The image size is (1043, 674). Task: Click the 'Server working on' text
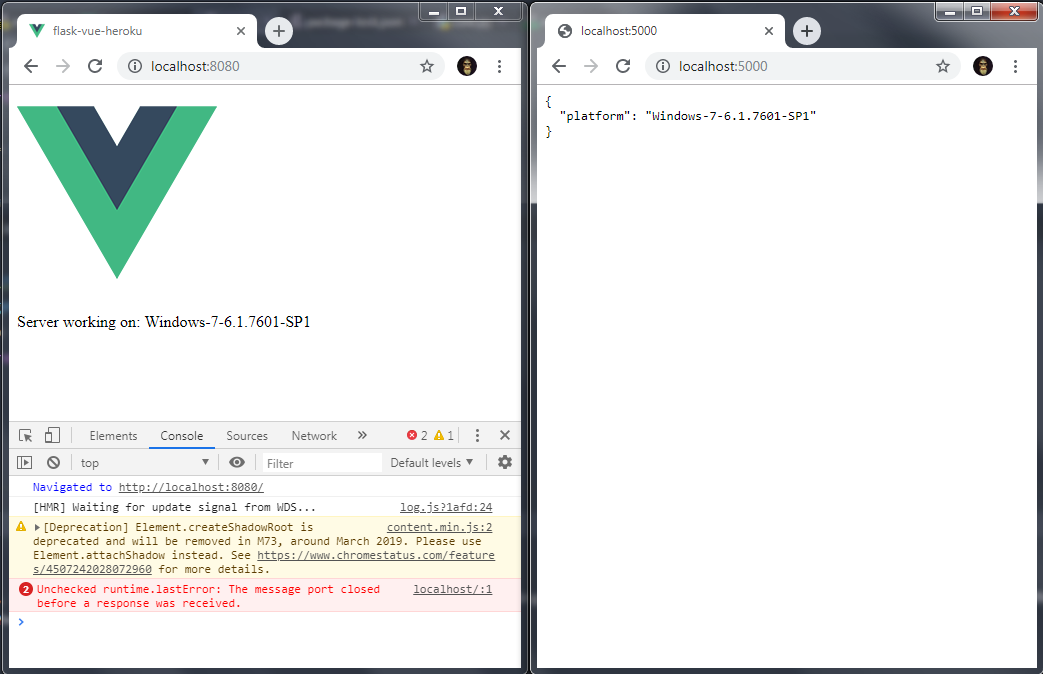164,322
